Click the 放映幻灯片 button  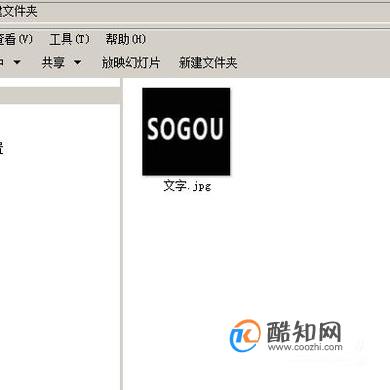(131, 62)
